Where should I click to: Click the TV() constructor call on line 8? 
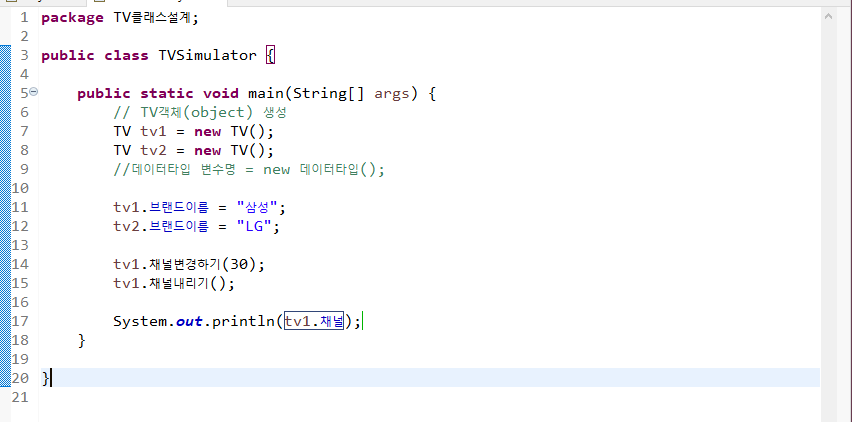click(x=248, y=150)
